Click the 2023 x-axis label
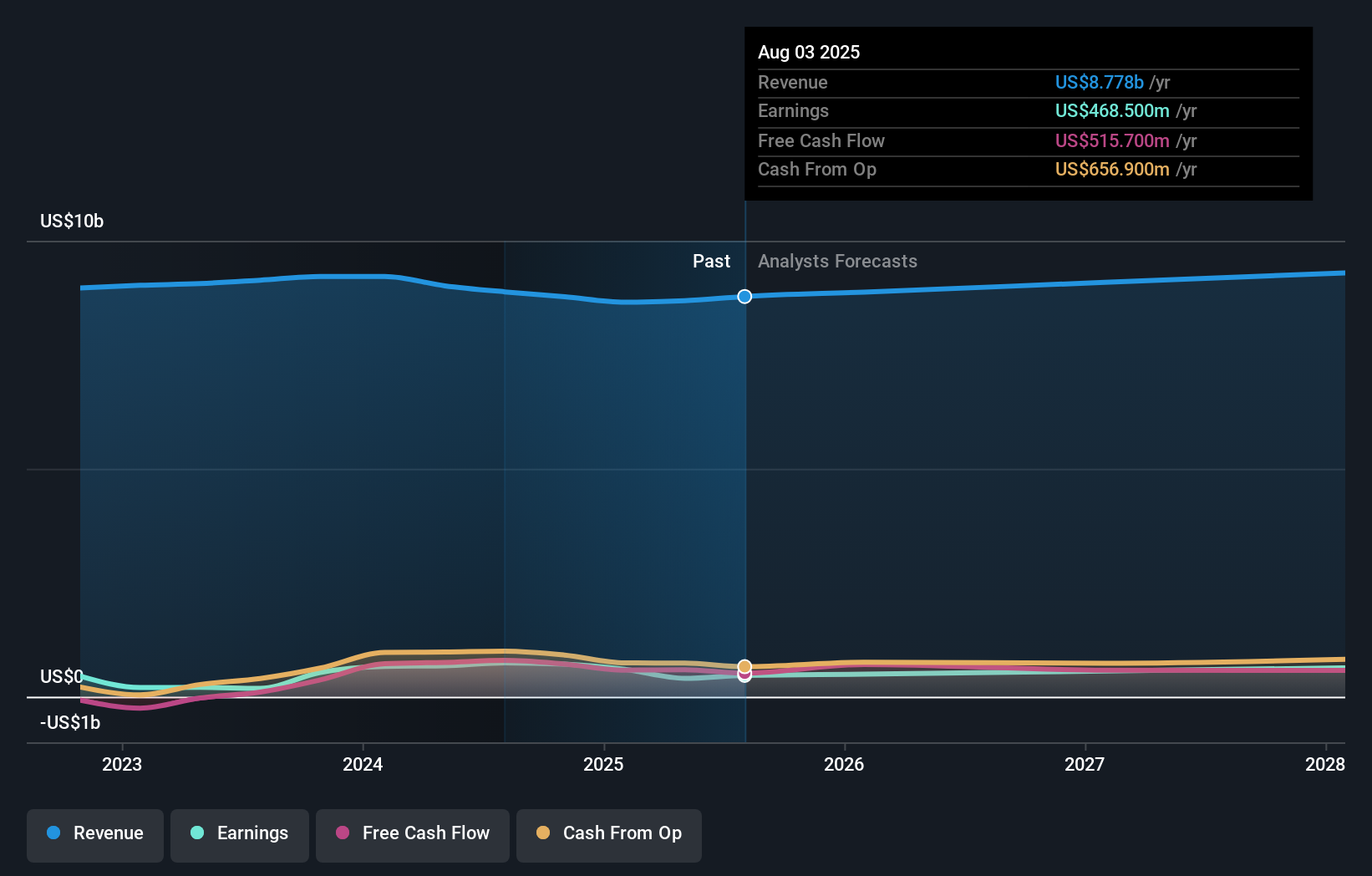 122,764
